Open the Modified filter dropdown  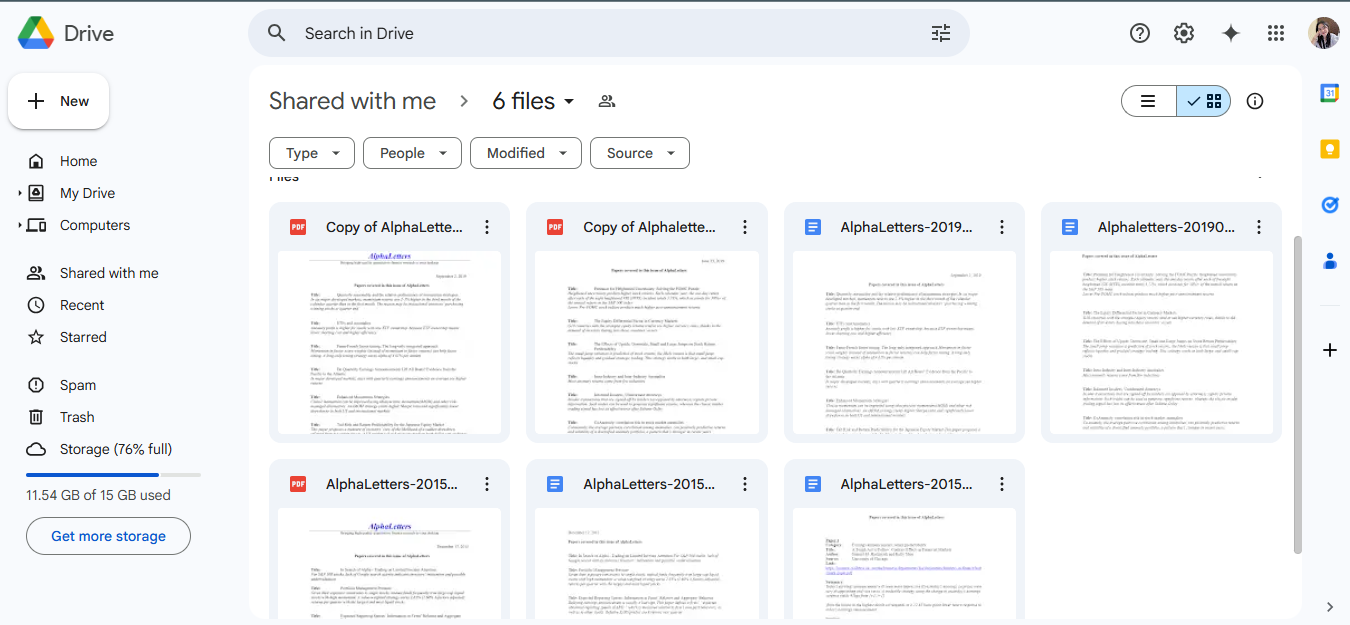[x=526, y=153]
